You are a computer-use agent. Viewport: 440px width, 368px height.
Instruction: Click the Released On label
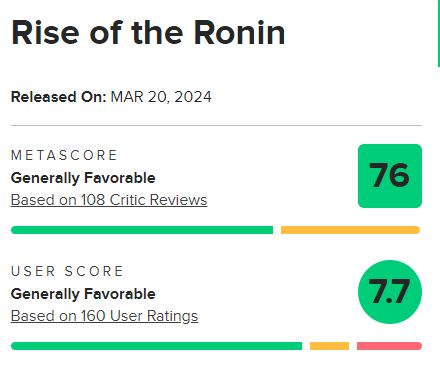coord(59,97)
